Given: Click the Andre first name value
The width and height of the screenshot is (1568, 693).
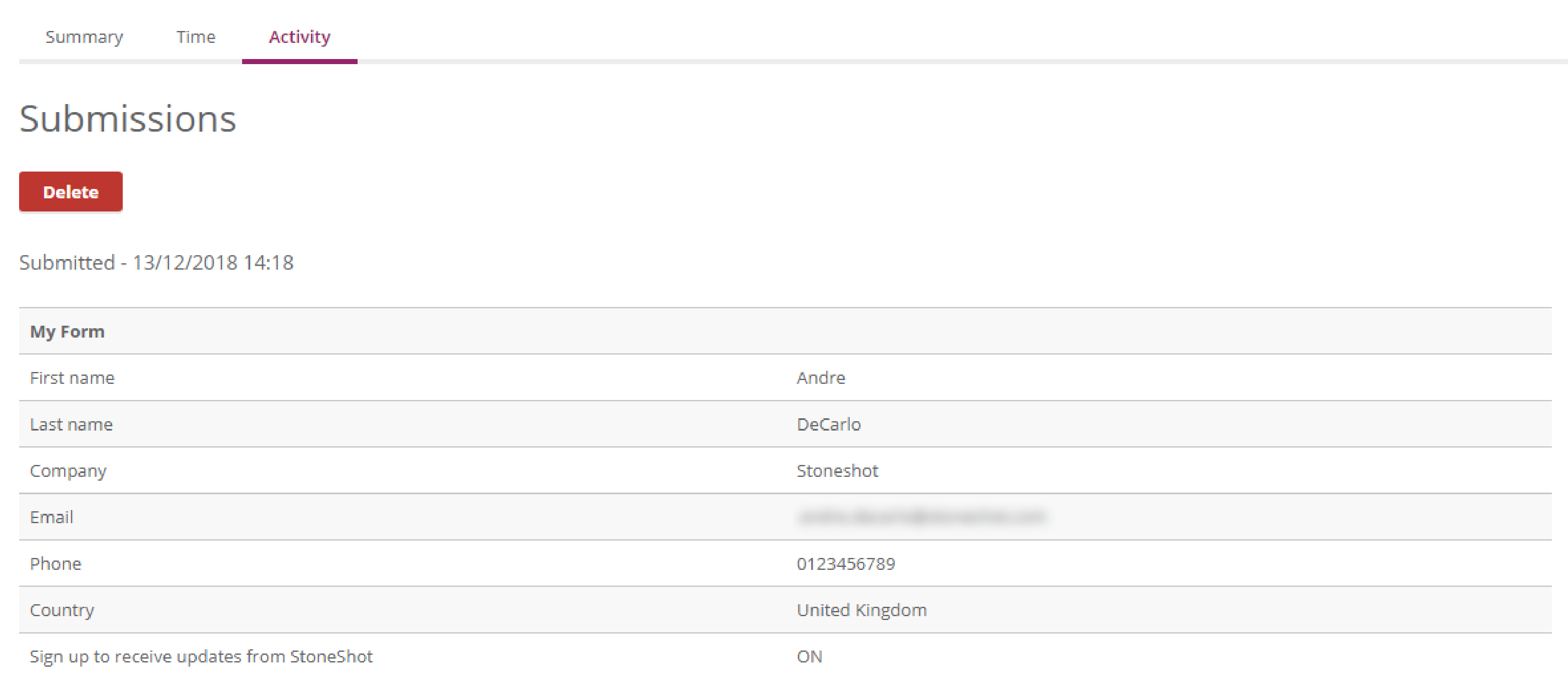Looking at the screenshot, I should [821, 378].
